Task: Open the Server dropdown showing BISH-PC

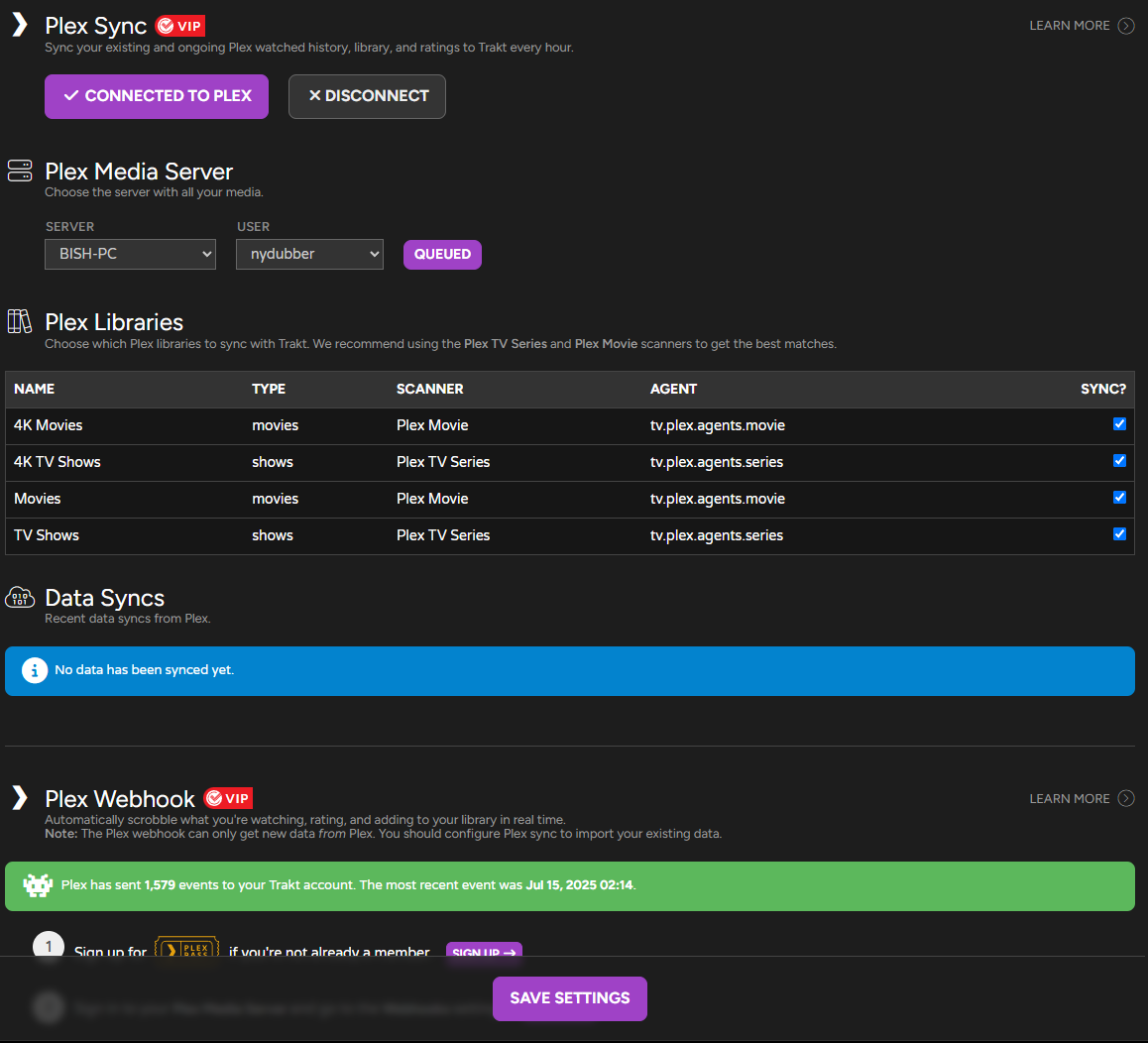Action: [x=130, y=254]
